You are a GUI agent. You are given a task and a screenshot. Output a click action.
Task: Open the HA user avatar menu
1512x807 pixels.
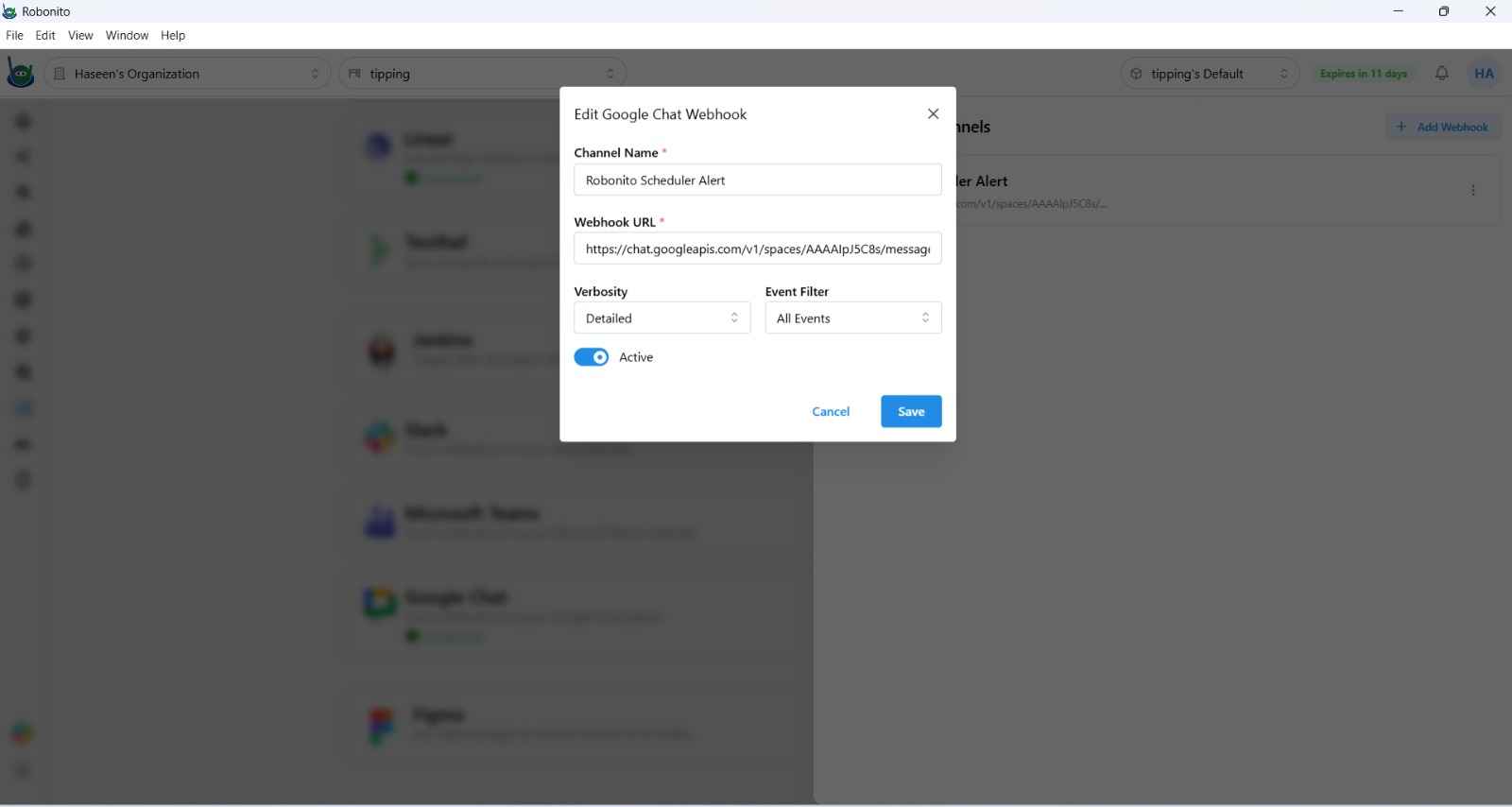[1484, 73]
